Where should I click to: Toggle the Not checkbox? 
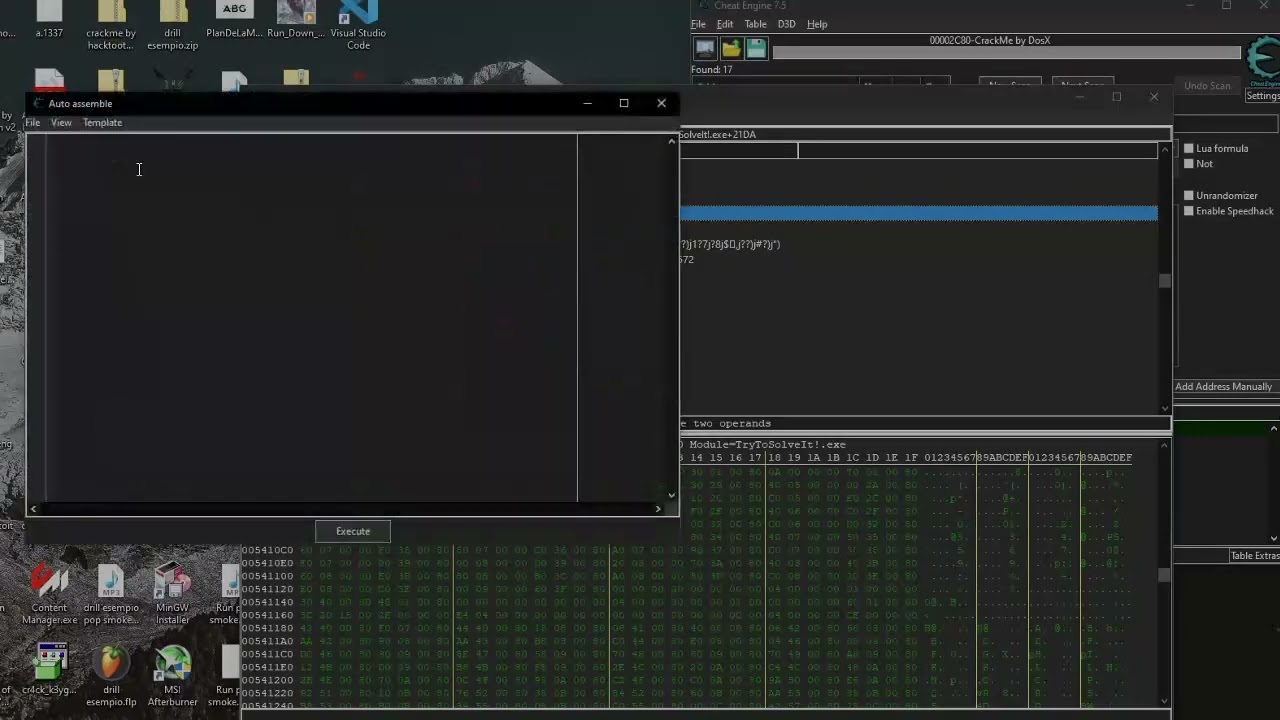click(x=1189, y=164)
